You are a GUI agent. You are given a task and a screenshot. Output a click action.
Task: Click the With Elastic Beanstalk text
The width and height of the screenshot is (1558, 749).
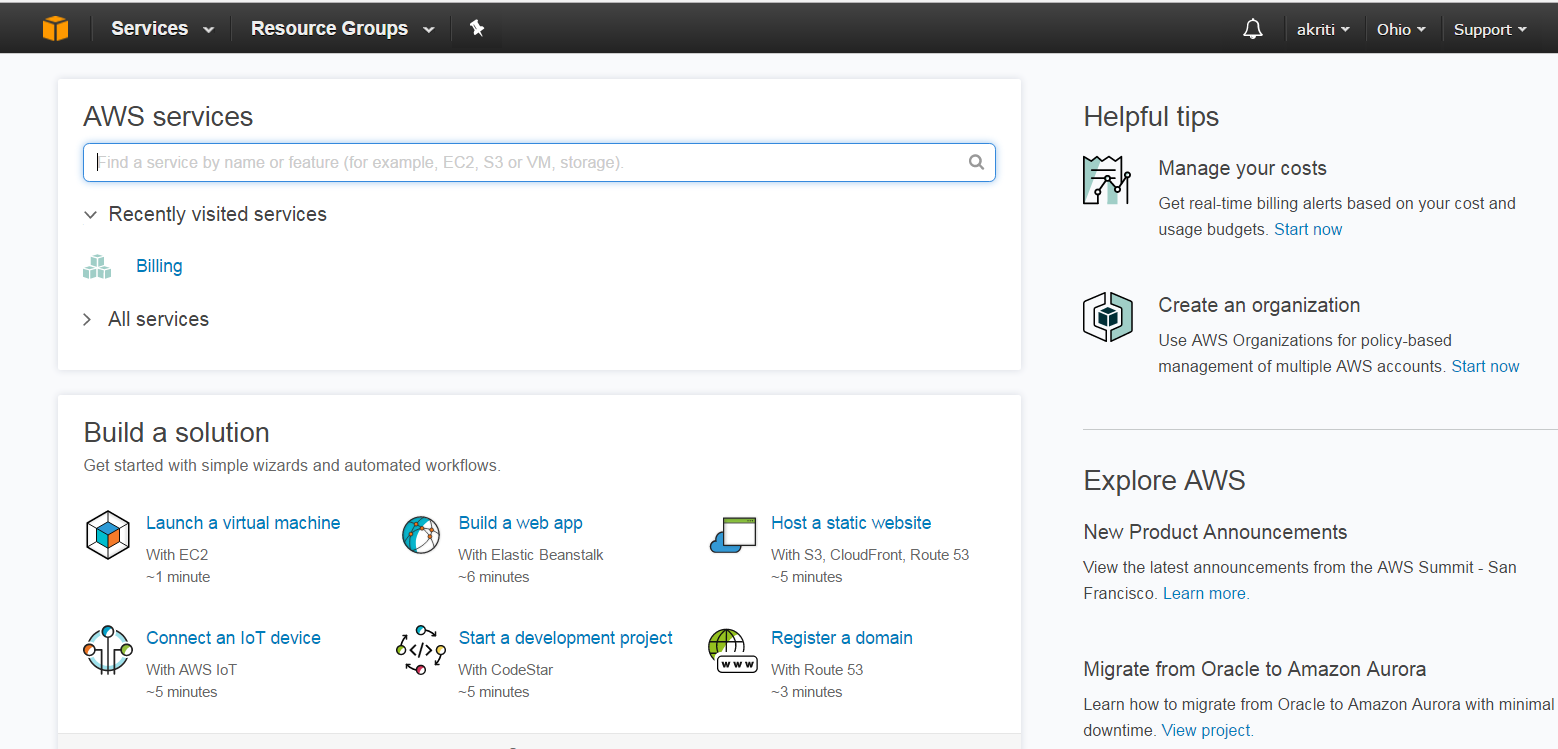(x=531, y=554)
